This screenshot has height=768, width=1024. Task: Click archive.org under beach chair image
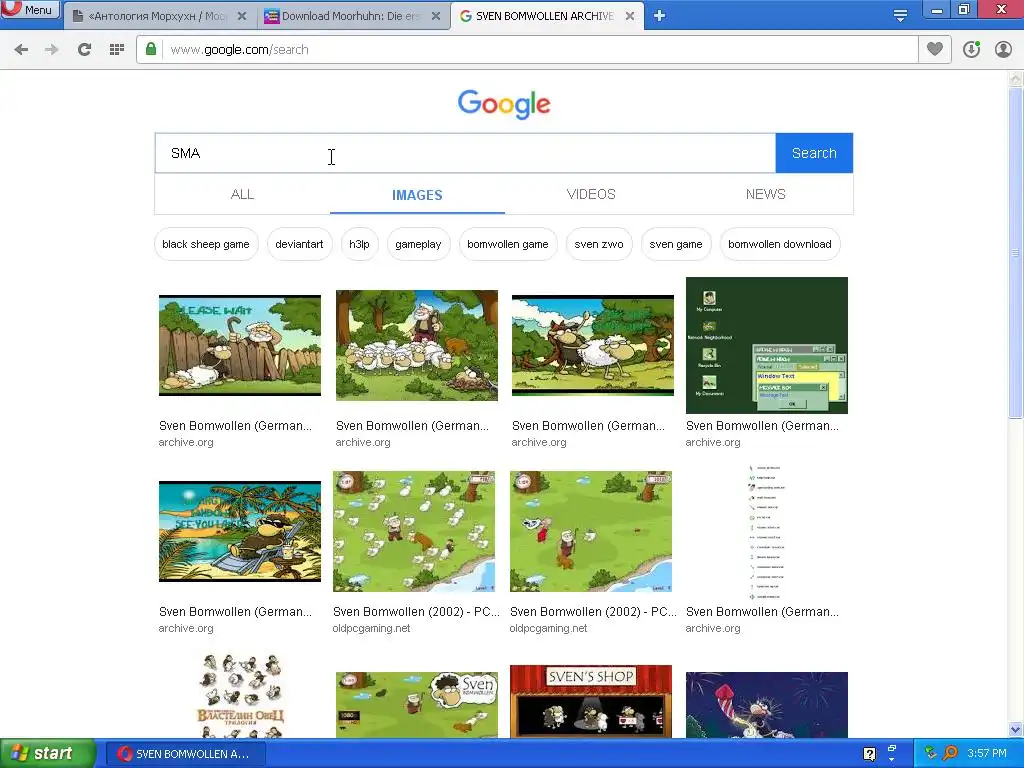(x=186, y=628)
